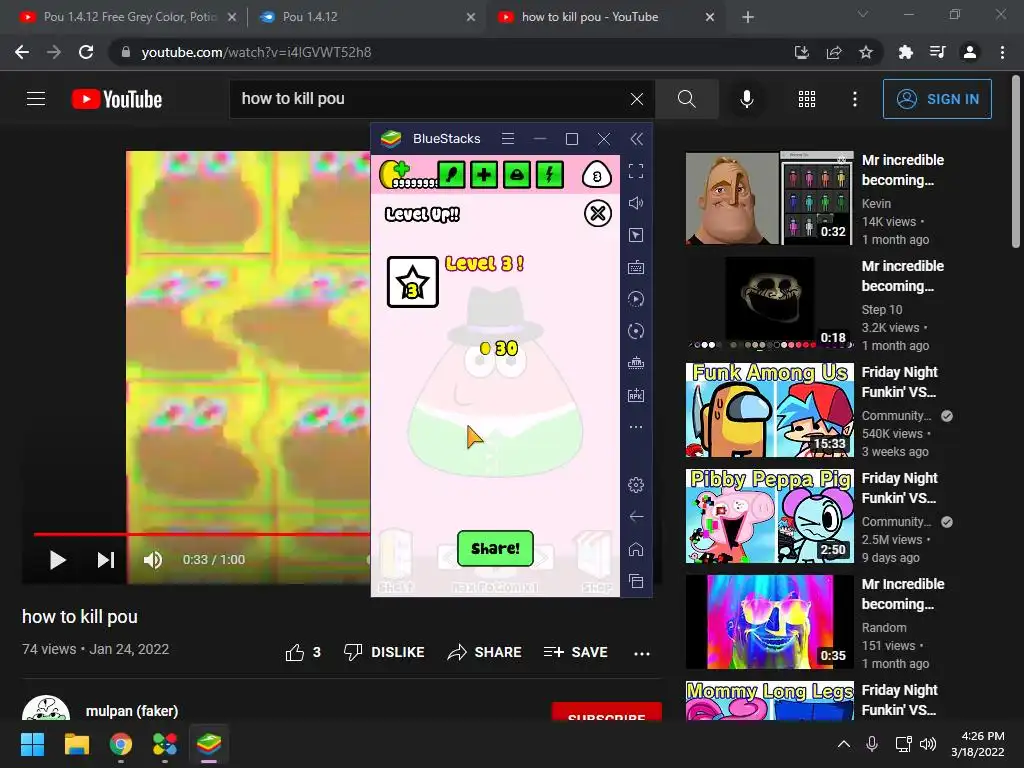
Task: Click the Pou green fun status icon
Action: coord(517,174)
